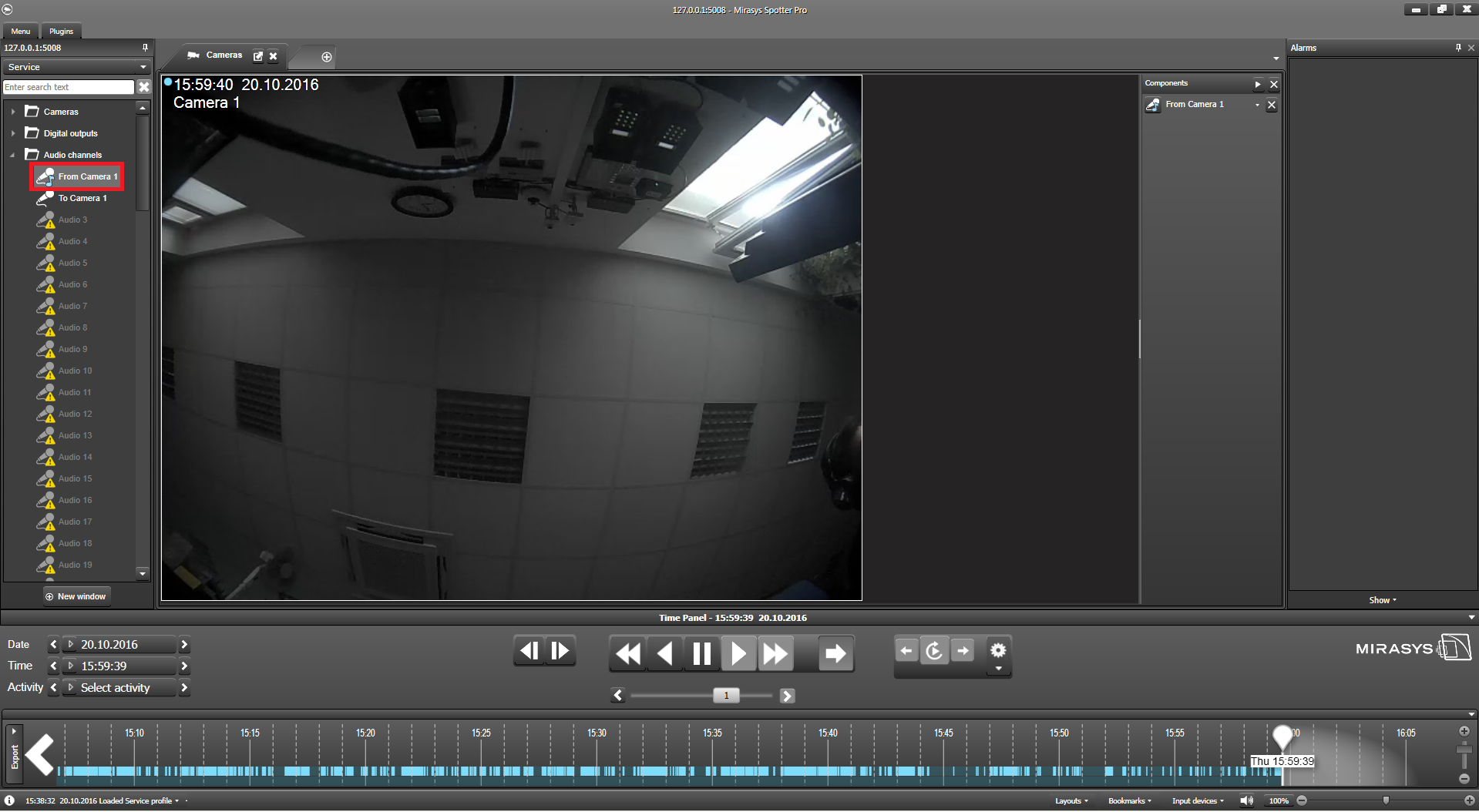Viewport: 1479px width, 812px height.
Task: Mute audio with the speaker icon
Action: point(1245,801)
